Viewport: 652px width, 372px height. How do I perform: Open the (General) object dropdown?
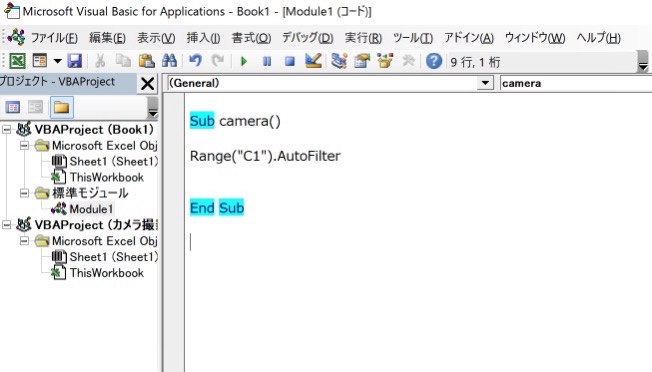coord(485,83)
